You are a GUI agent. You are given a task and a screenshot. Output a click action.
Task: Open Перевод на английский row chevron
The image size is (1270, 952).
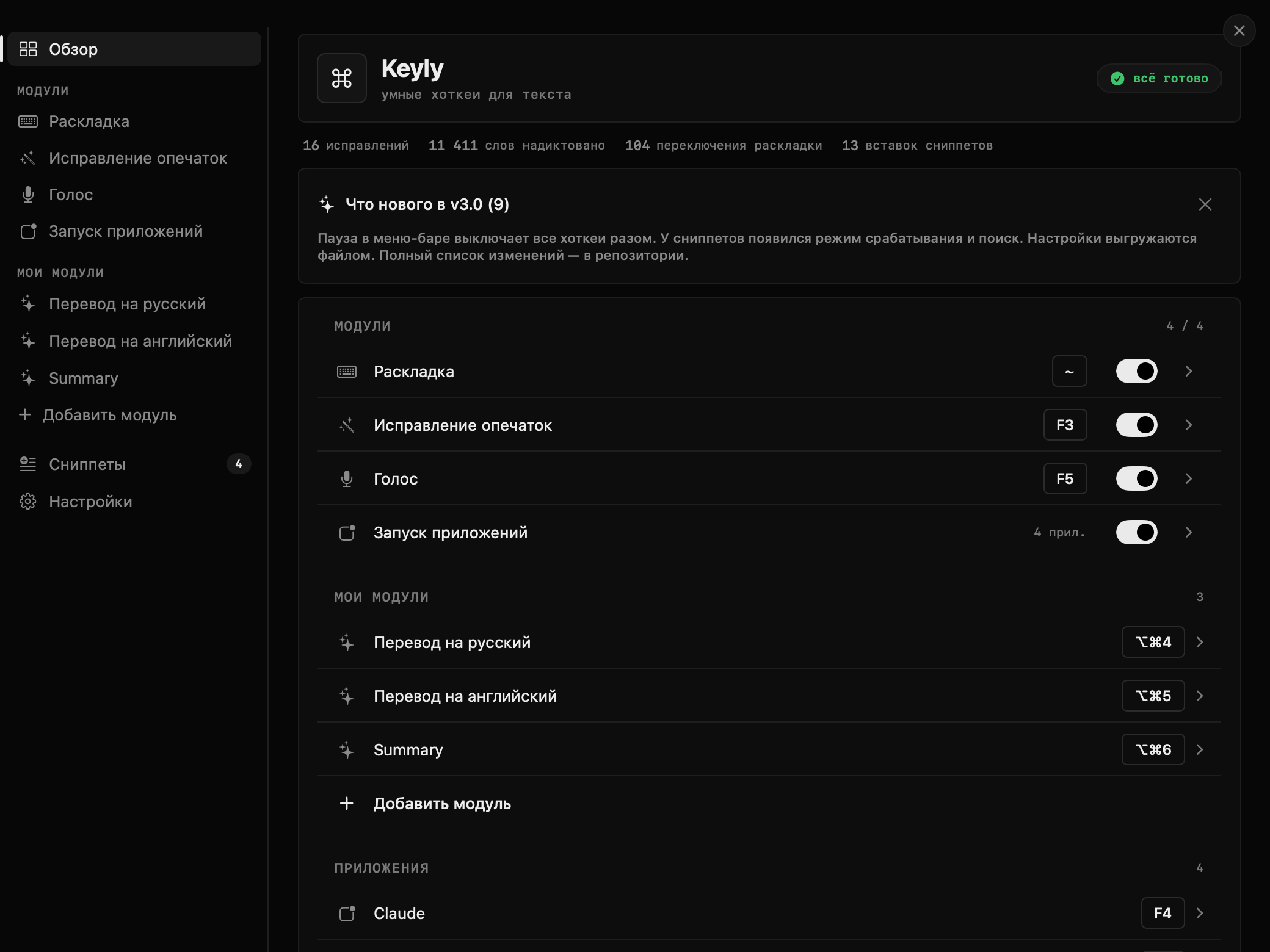click(1200, 696)
